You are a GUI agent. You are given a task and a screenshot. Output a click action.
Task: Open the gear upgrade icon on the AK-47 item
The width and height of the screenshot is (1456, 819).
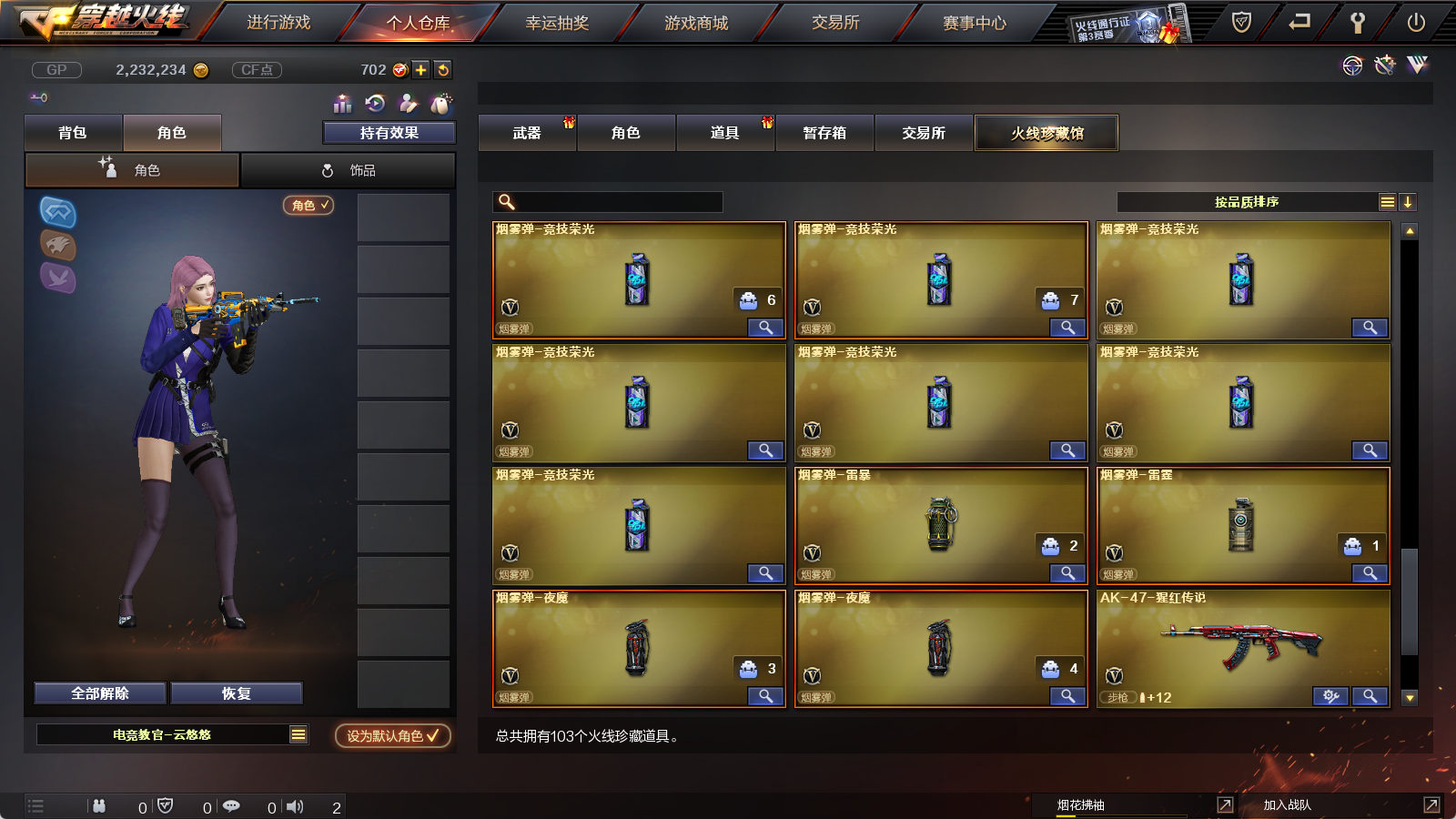(x=1331, y=696)
